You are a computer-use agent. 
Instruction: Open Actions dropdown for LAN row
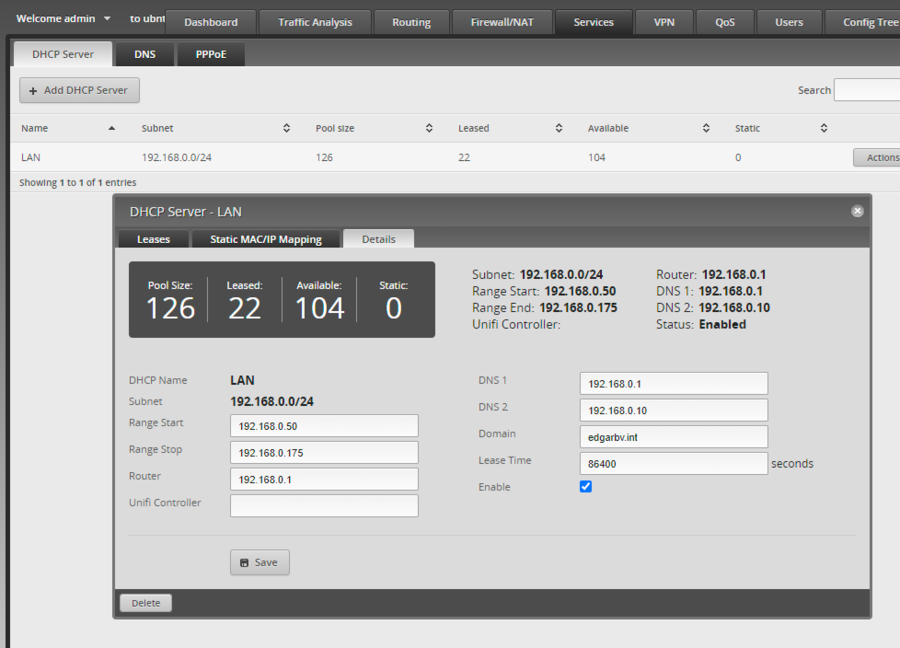(x=878, y=157)
